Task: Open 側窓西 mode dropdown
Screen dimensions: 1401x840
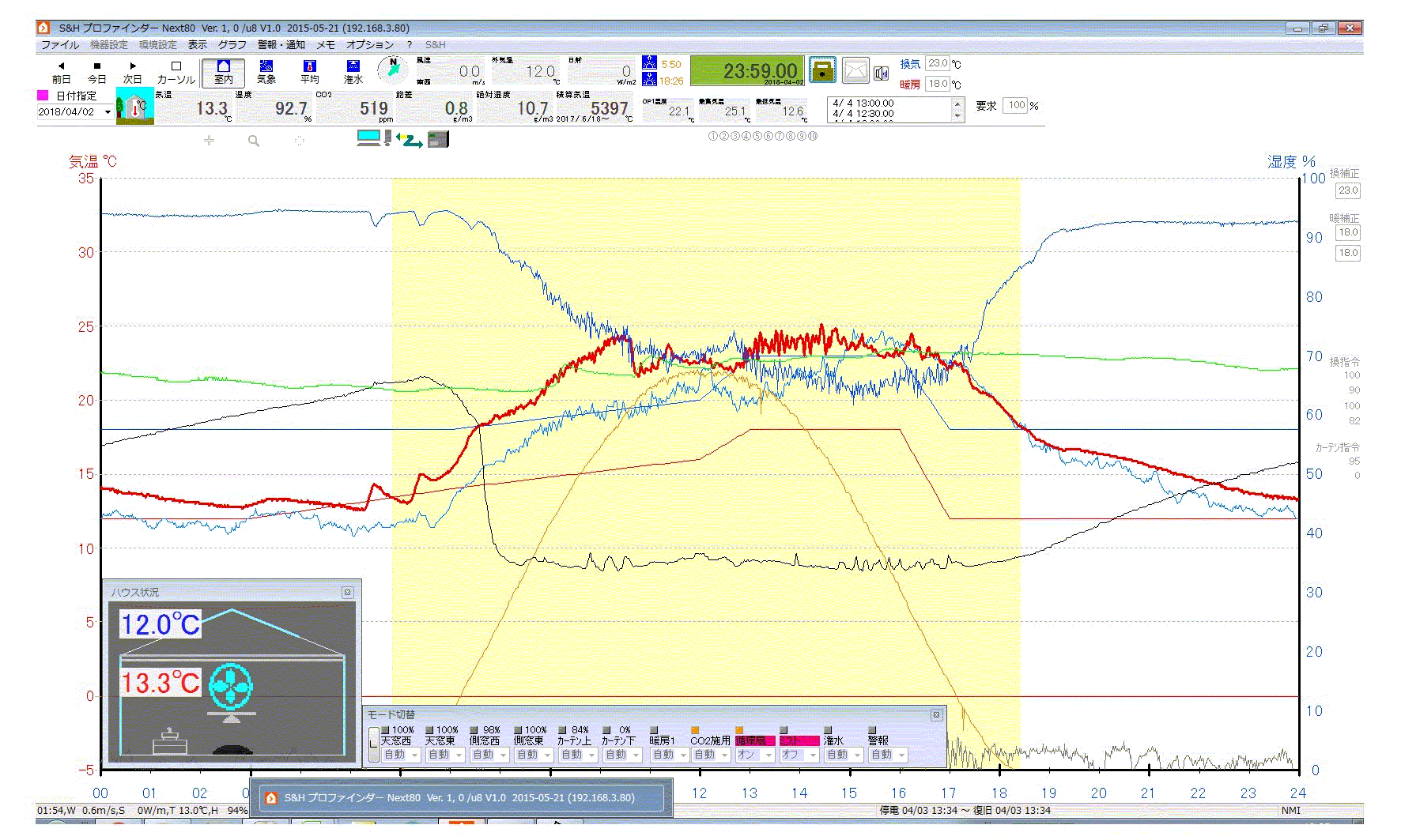Action: coord(489,755)
